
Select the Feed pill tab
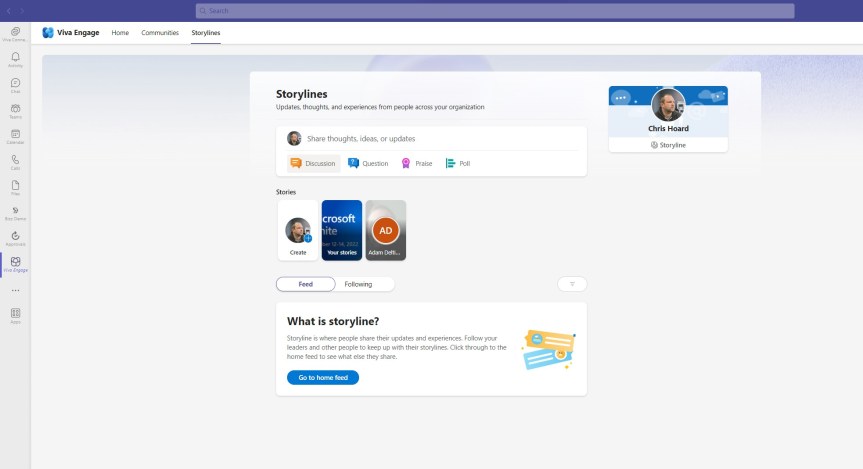[305, 284]
